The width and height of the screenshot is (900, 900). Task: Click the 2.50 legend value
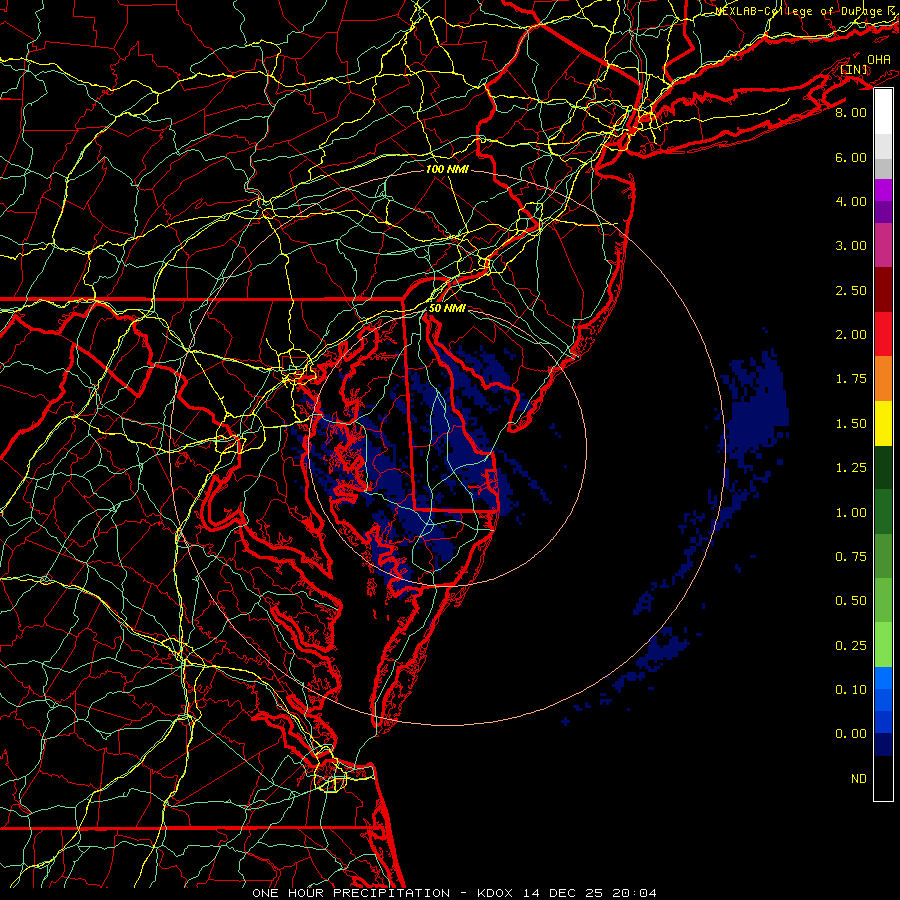coord(851,290)
